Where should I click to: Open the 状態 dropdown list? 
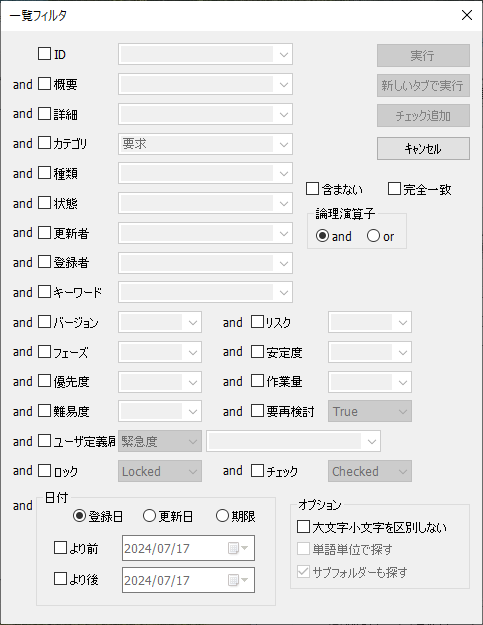[205, 203]
